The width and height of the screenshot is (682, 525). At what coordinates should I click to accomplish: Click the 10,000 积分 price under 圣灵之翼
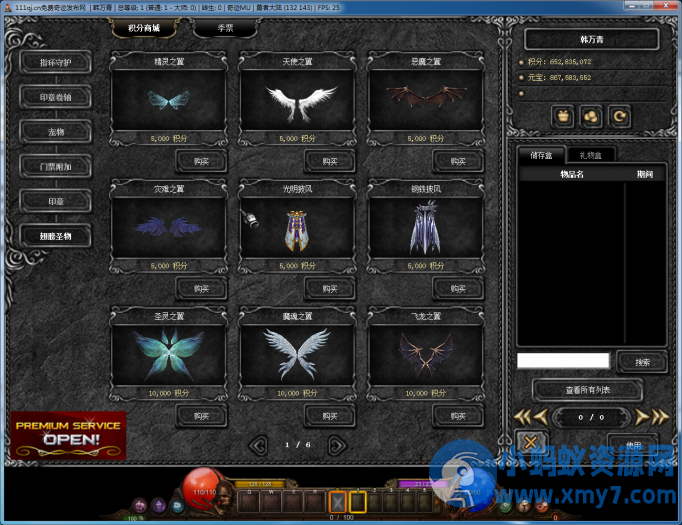click(x=169, y=393)
